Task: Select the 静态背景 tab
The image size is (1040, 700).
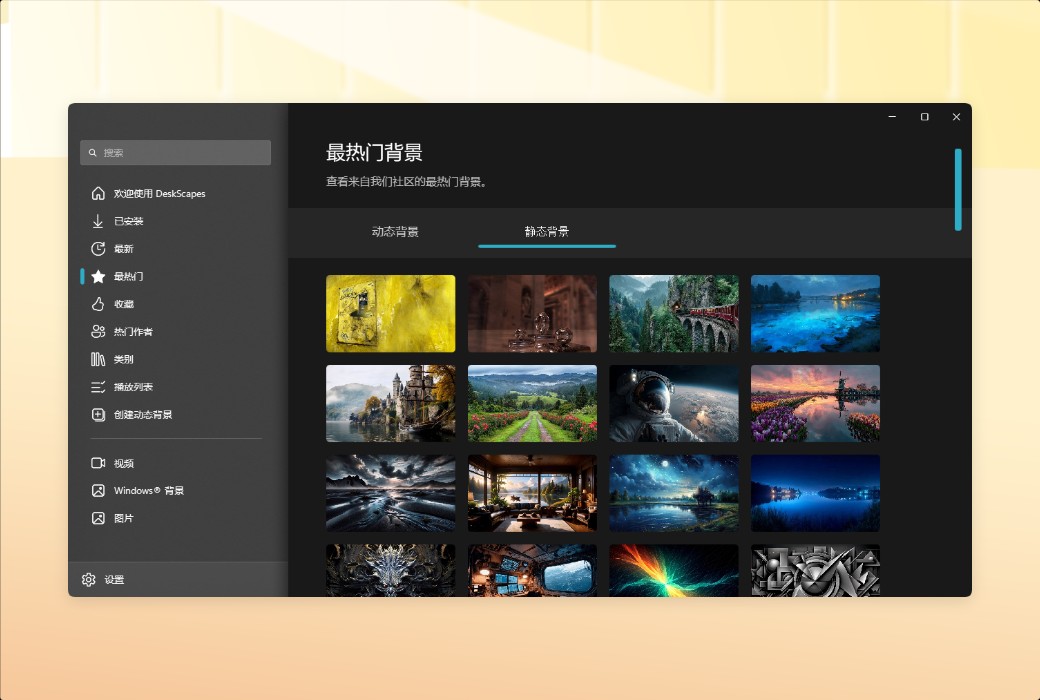Action: 546,231
